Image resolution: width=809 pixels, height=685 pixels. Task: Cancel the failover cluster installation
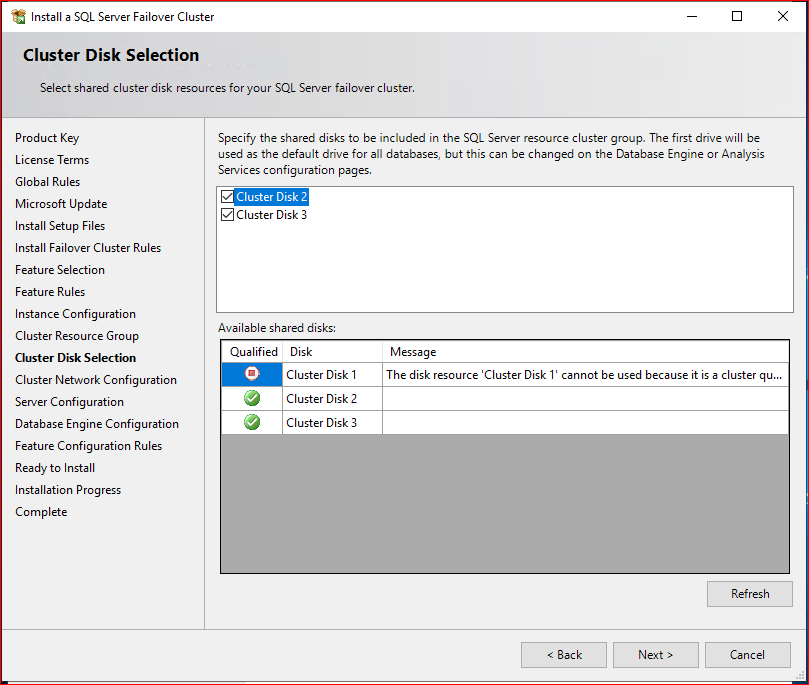[747, 655]
